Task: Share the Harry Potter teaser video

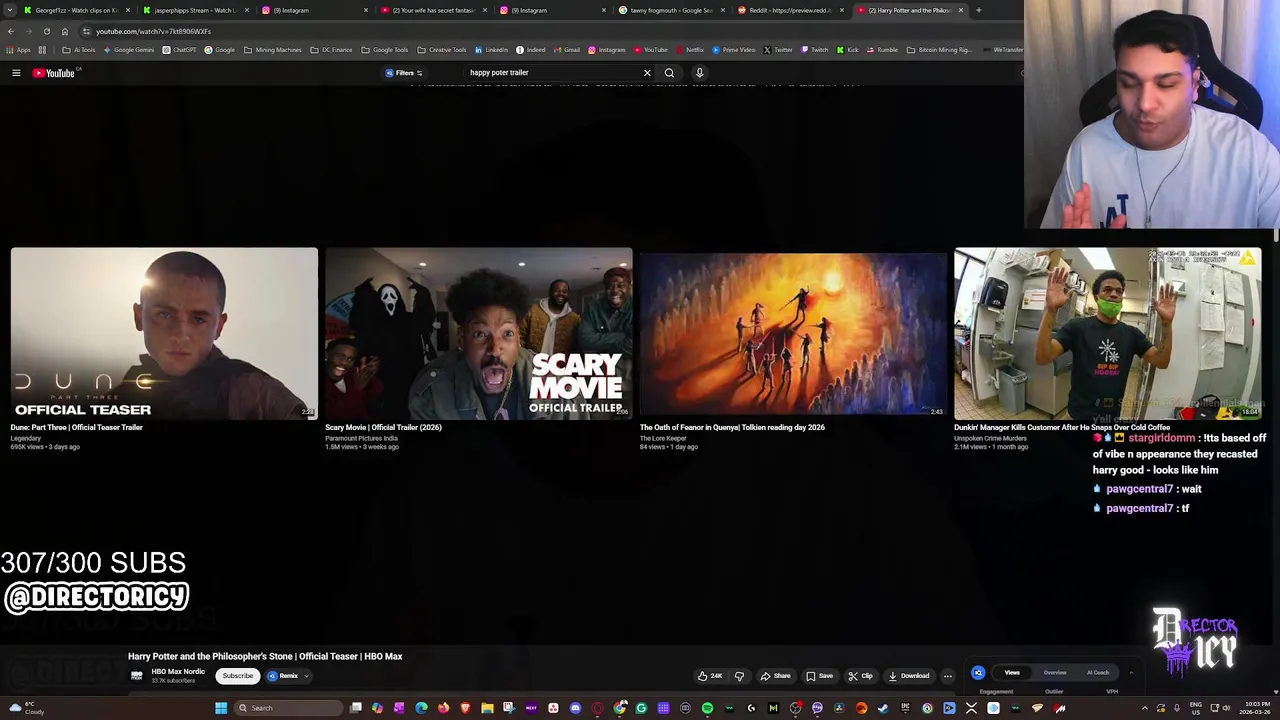Action: pos(775,676)
